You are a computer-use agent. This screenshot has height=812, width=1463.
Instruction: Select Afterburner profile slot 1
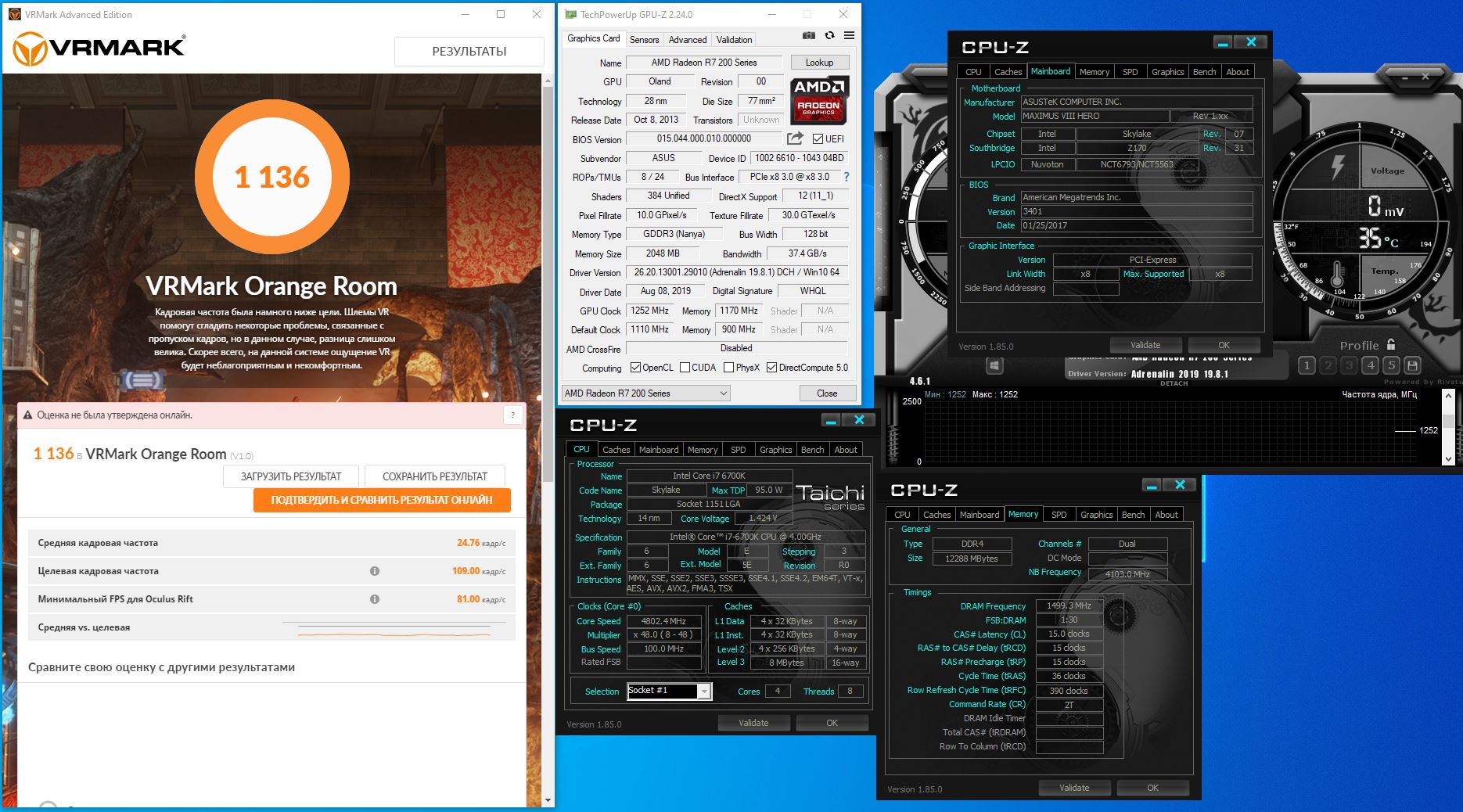click(x=1307, y=365)
